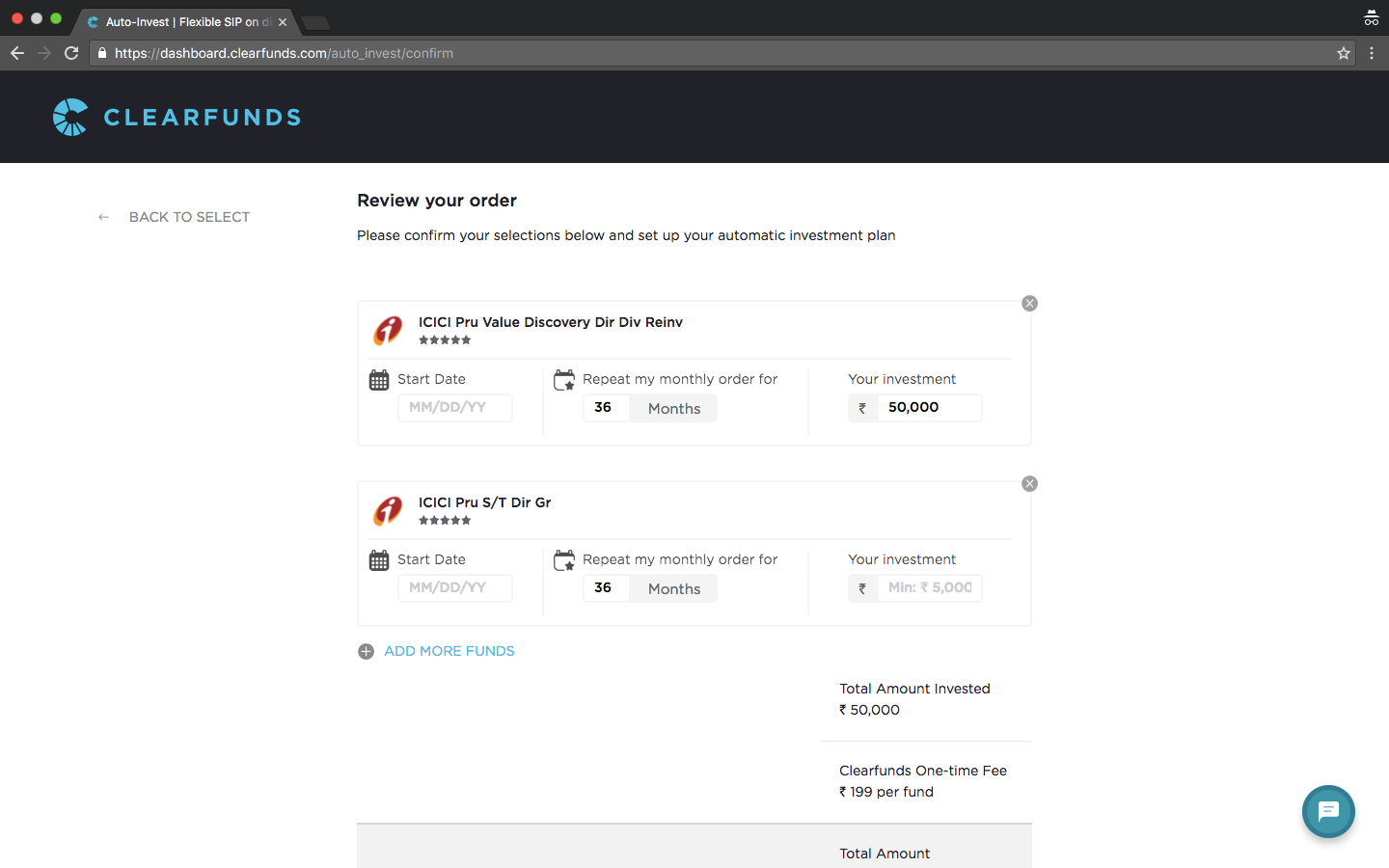Click repeat calendar icon in S/T Dir Gr card
Viewport: 1389px width, 868px height.
(x=564, y=560)
